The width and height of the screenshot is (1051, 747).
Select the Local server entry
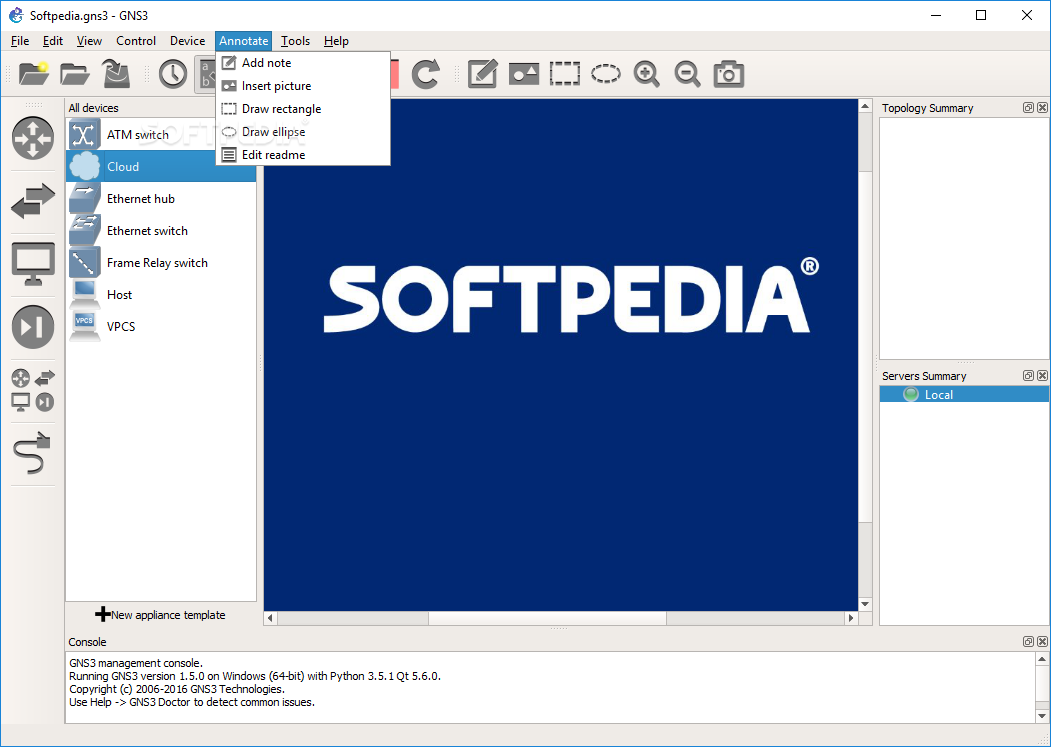point(964,395)
